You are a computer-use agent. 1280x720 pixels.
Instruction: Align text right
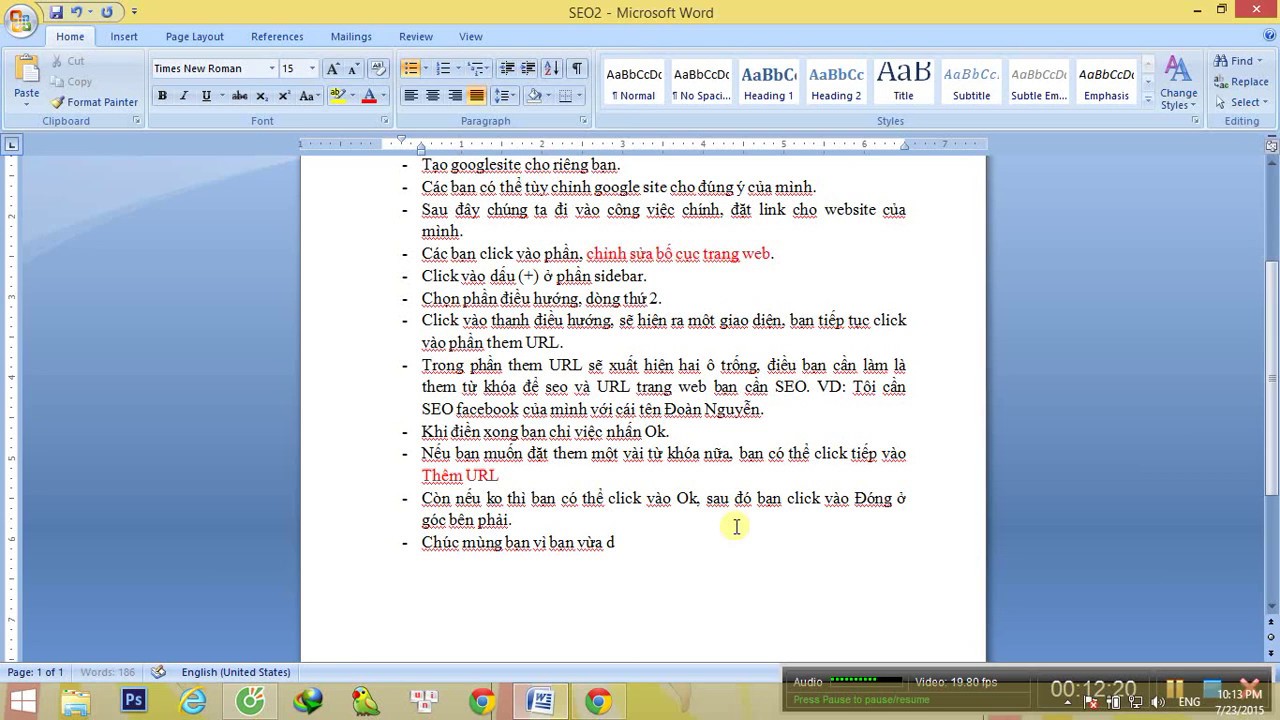click(x=455, y=96)
